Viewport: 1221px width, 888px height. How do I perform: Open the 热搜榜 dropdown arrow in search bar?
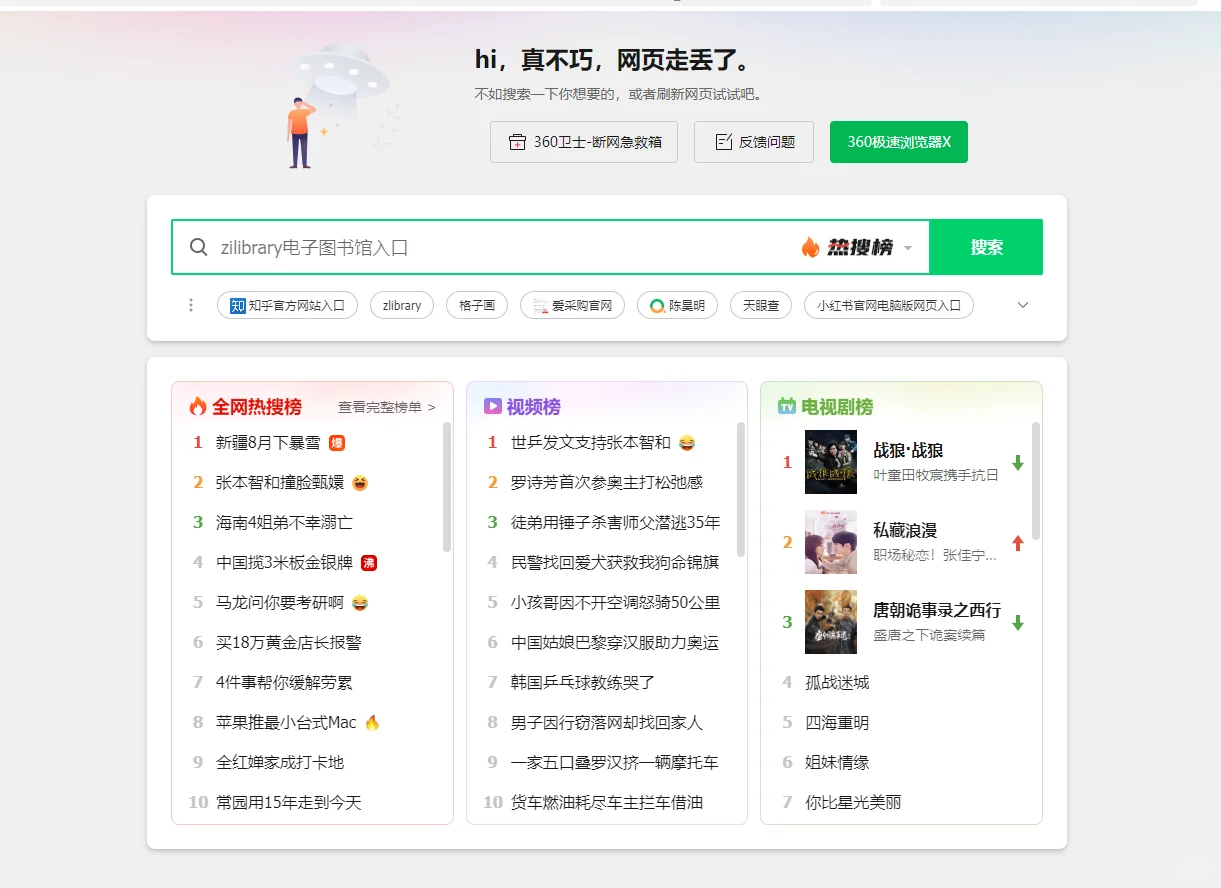click(x=908, y=248)
